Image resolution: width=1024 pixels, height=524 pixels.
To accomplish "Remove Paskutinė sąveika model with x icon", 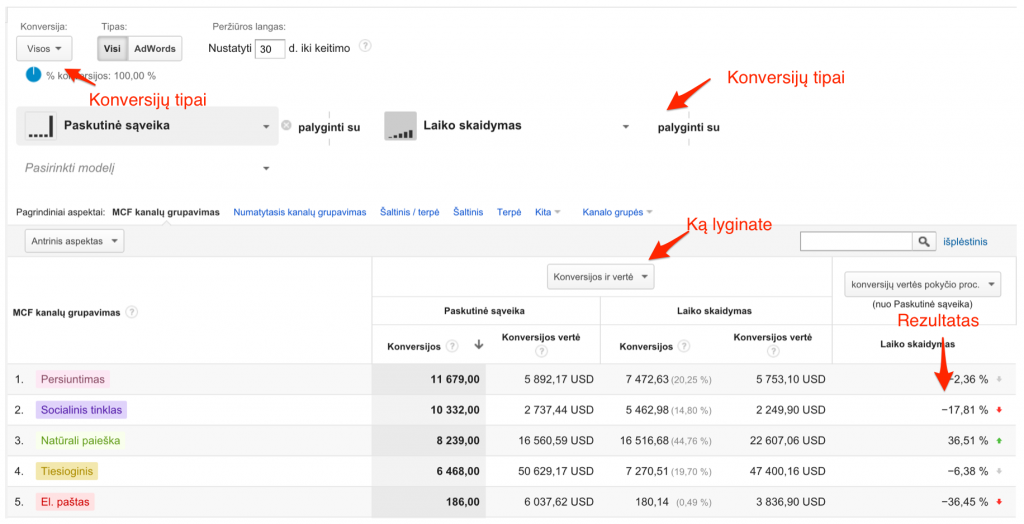I will tap(286, 126).
